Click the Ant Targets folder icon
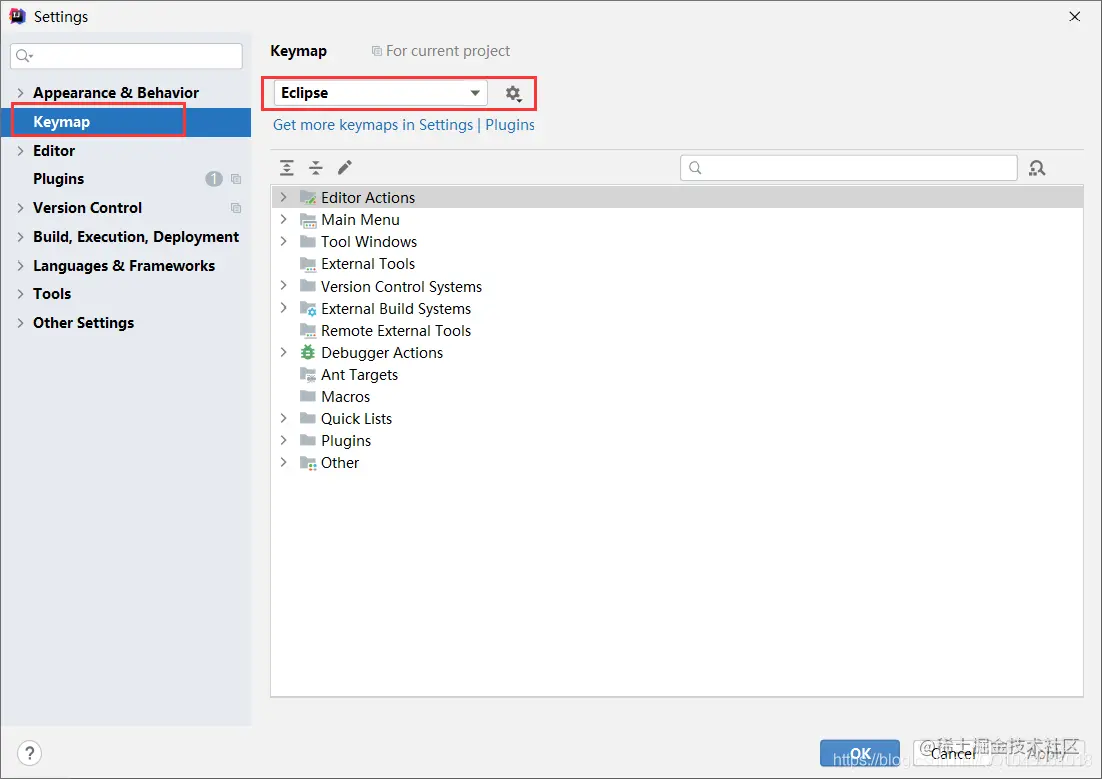Image resolution: width=1102 pixels, height=779 pixels. coord(308,375)
